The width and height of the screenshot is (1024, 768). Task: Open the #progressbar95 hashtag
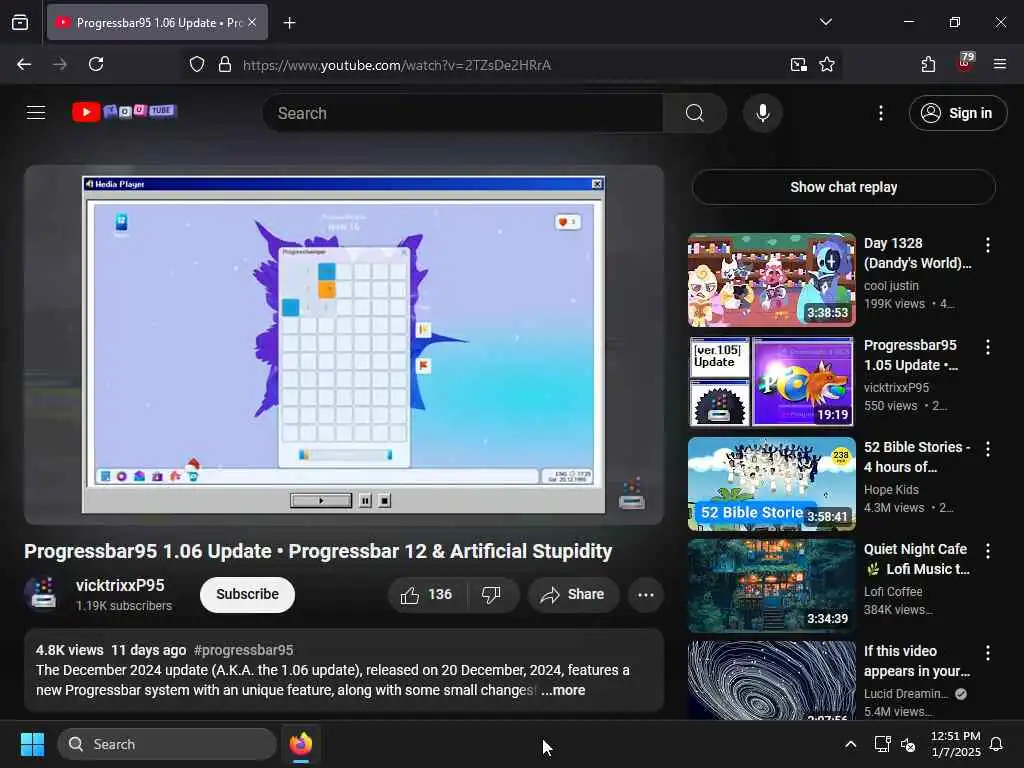click(243, 650)
